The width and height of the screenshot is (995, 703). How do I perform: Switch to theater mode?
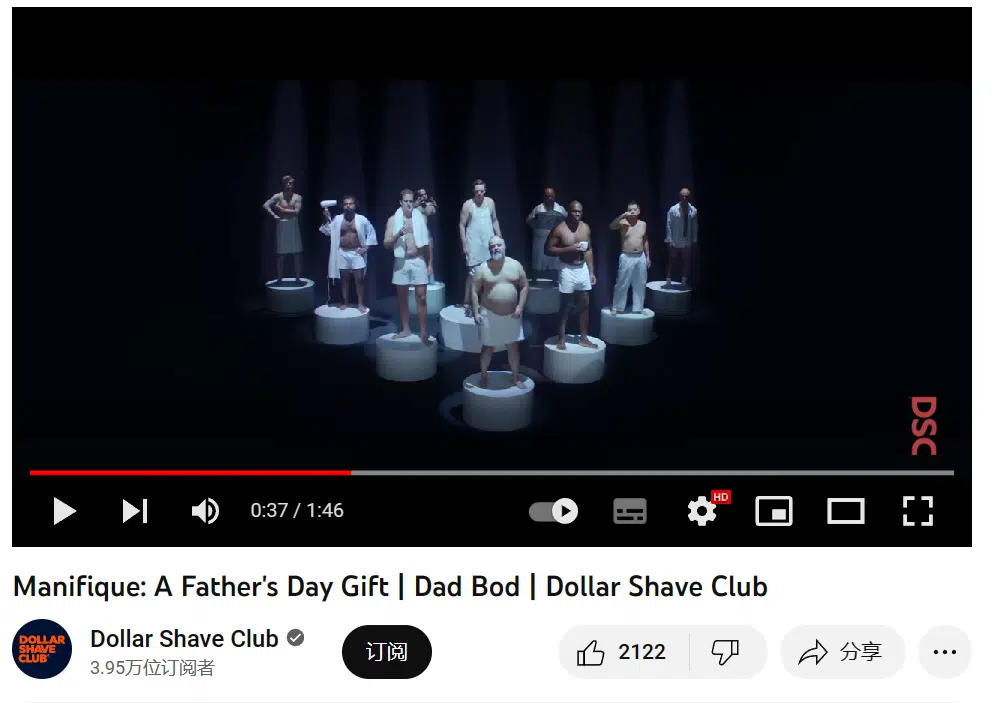846,511
